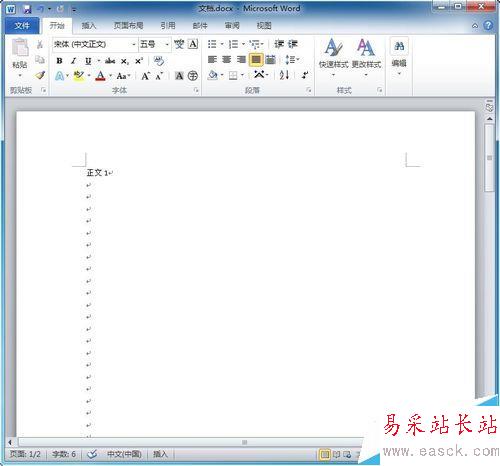Open the font size dropdown
Screen dimensions: 500x466
click(167, 44)
